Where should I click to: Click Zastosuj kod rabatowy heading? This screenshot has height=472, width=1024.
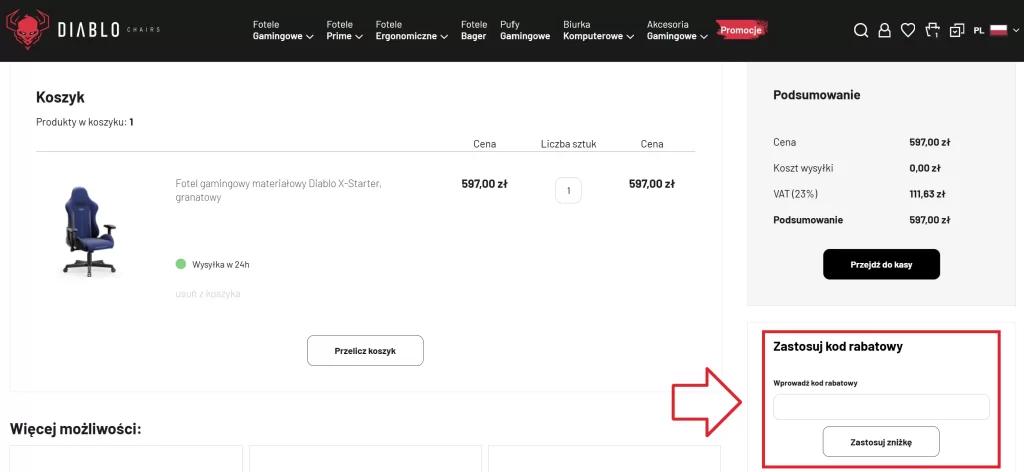(x=838, y=347)
